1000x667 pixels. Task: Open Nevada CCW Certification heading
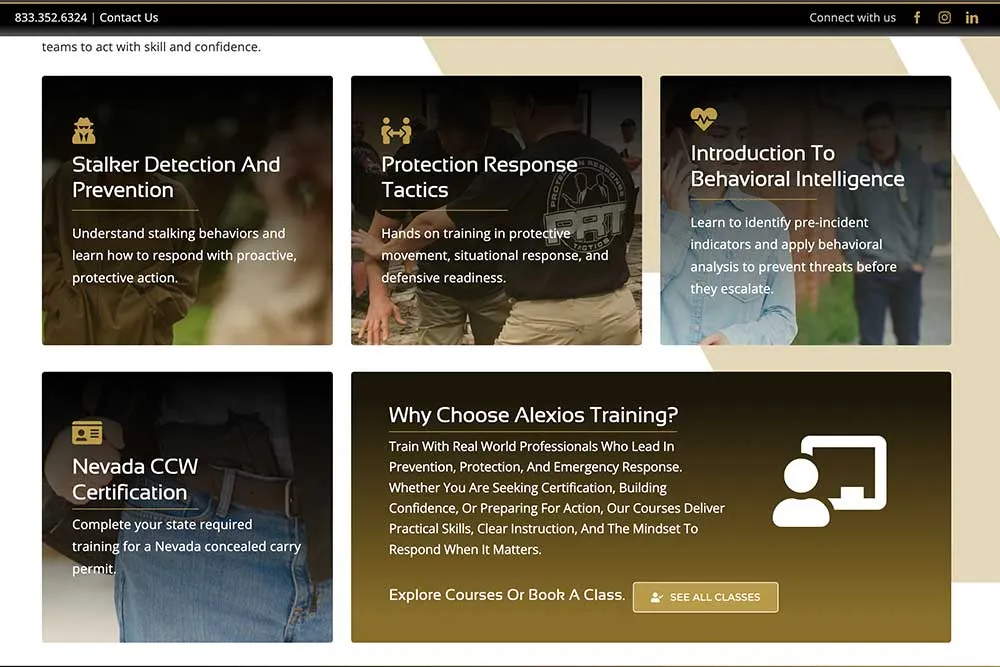[135, 479]
